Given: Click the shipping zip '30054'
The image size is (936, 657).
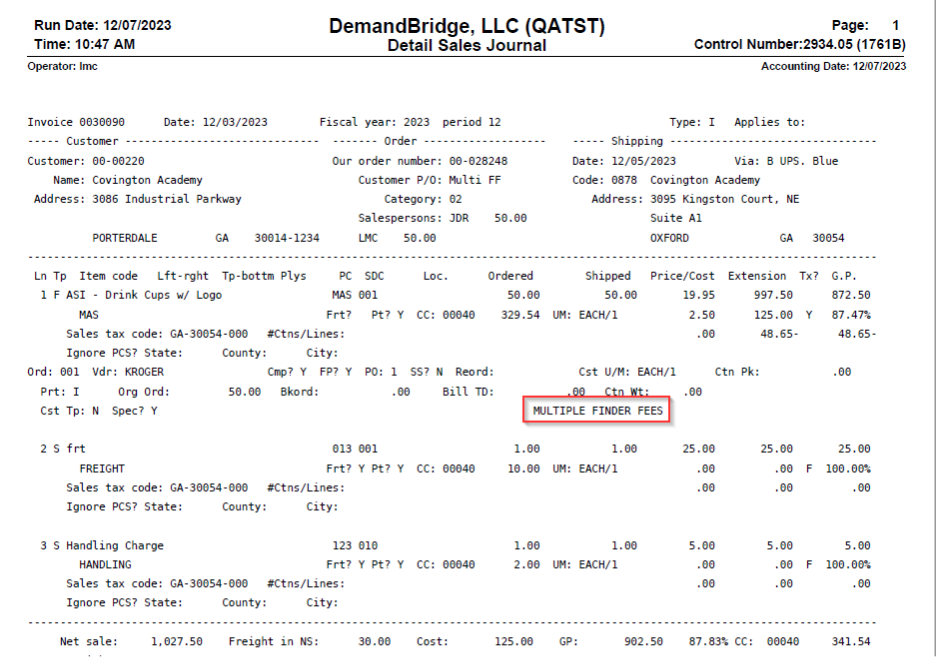Looking at the screenshot, I should pyautogui.click(x=829, y=238).
